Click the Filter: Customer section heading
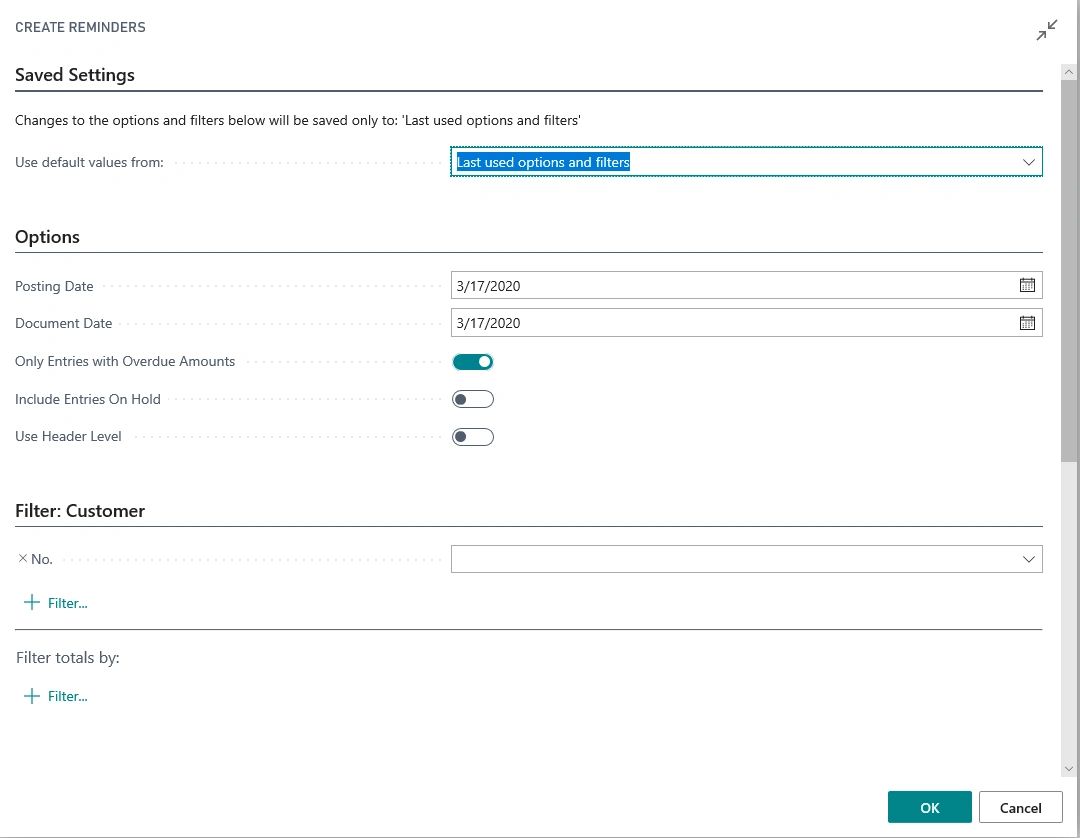Screen dimensions: 1080x838 80,511
